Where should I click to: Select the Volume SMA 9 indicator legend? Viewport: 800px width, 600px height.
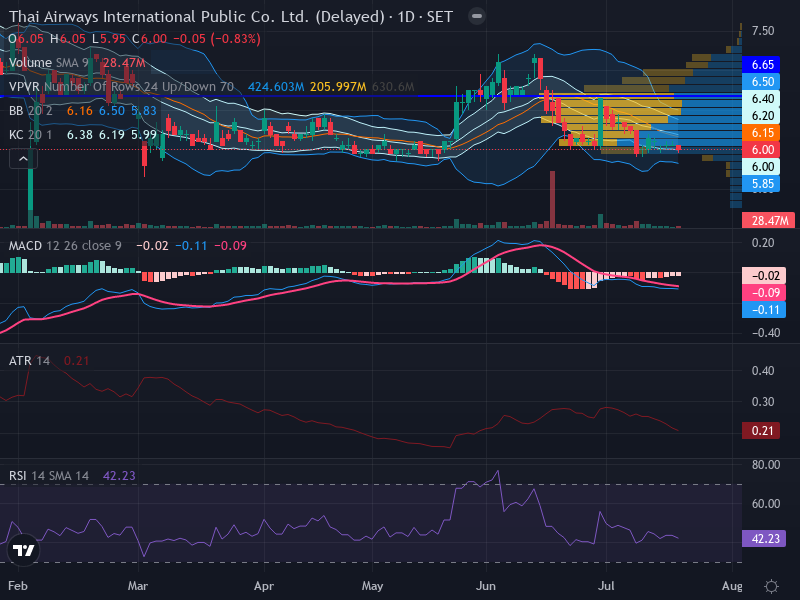(x=77, y=63)
